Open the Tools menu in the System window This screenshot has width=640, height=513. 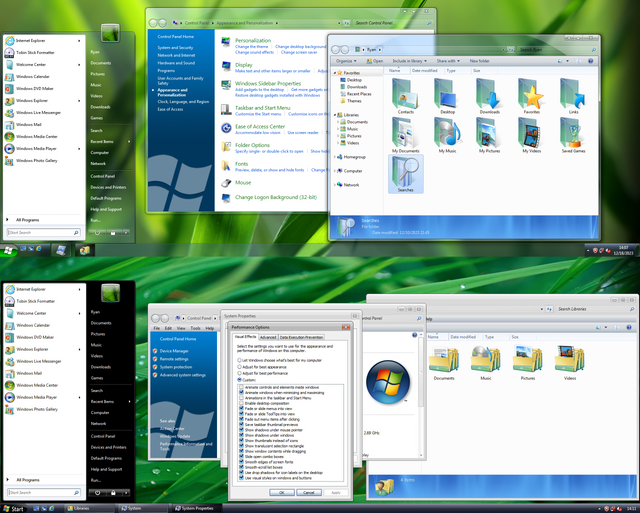click(x=196, y=328)
